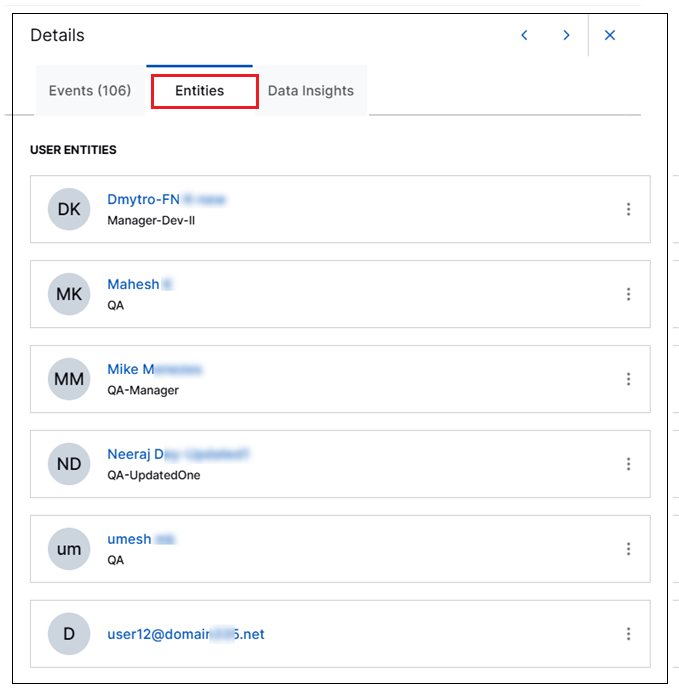
Task: Switch to the Entities tab
Action: click(200, 91)
